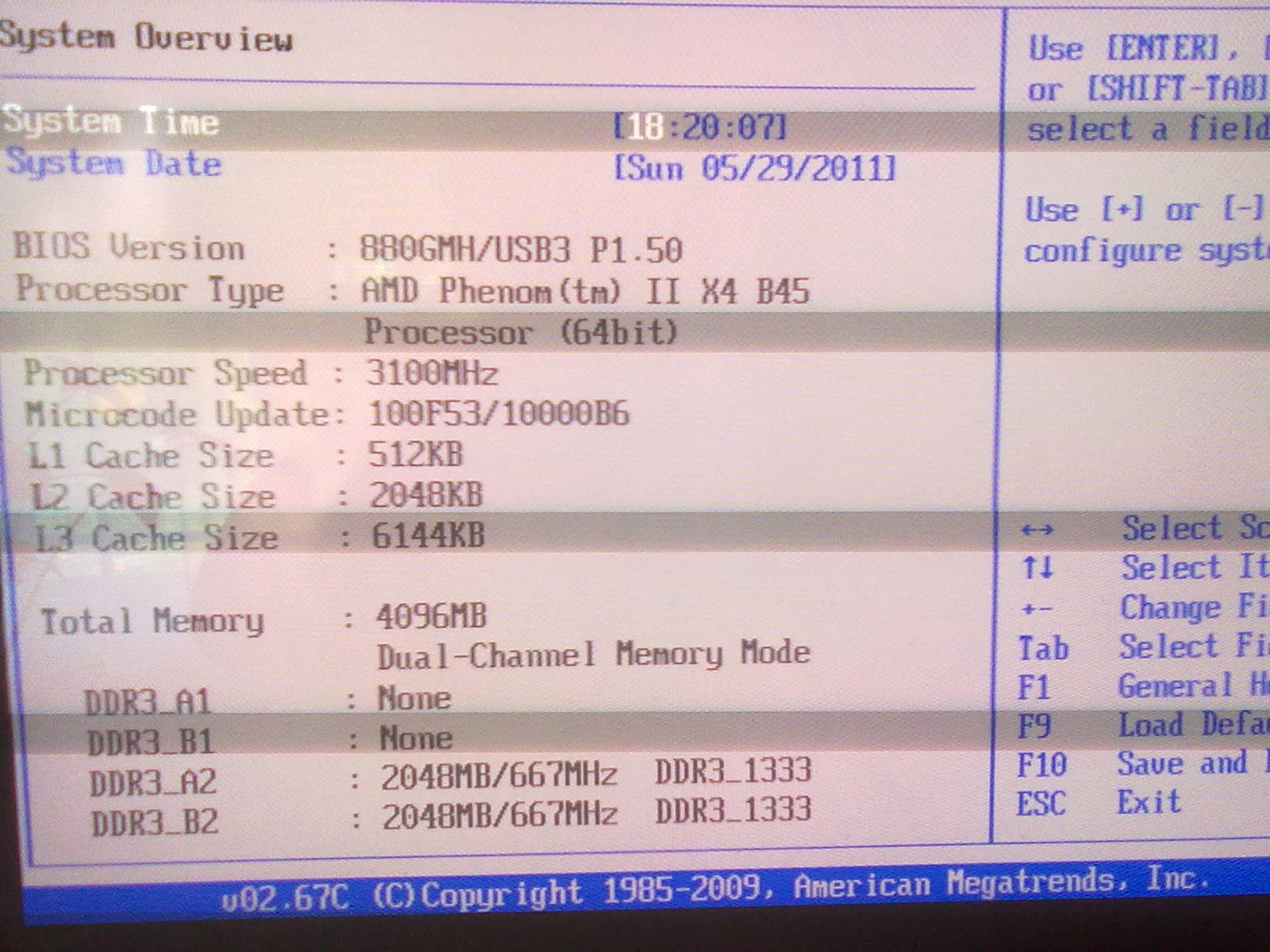The height and width of the screenshot is (952, 1270).
Task: Click the Load Defaults help entry
Action: tap(1194, 724)
